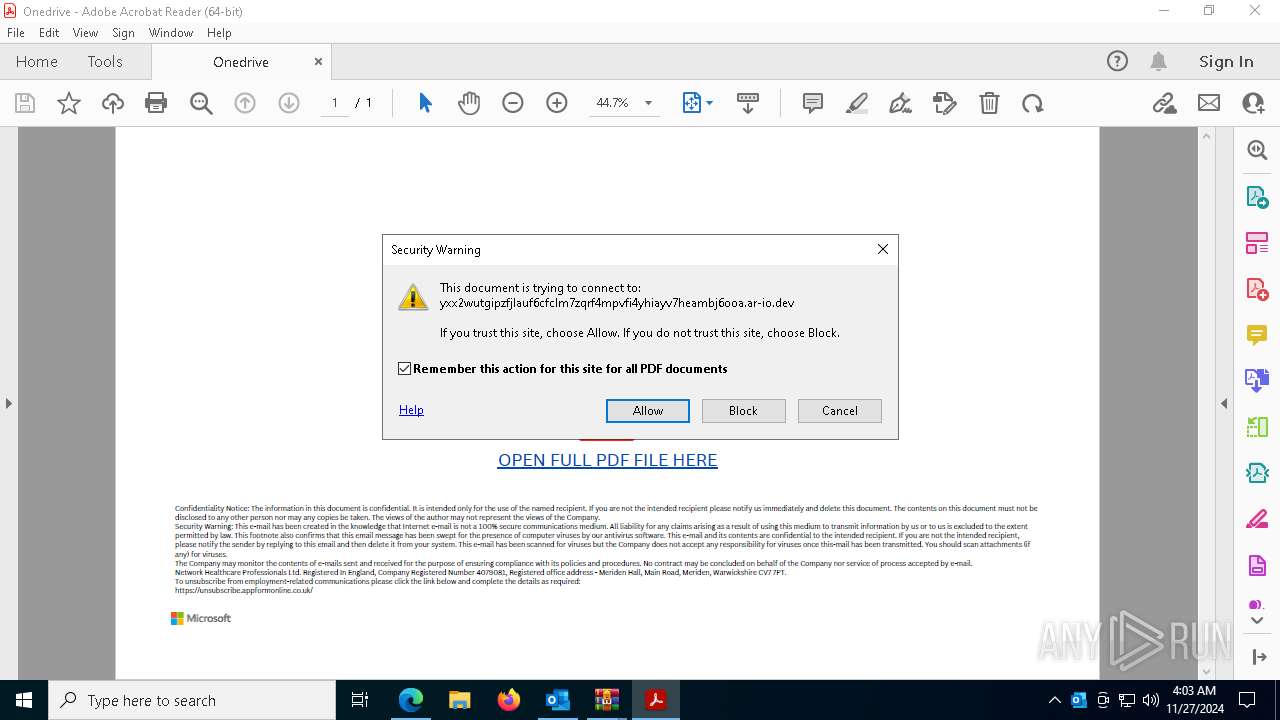Close the Security Warning dialog
Screen dimensions: 1280x720
click(883, 250)
